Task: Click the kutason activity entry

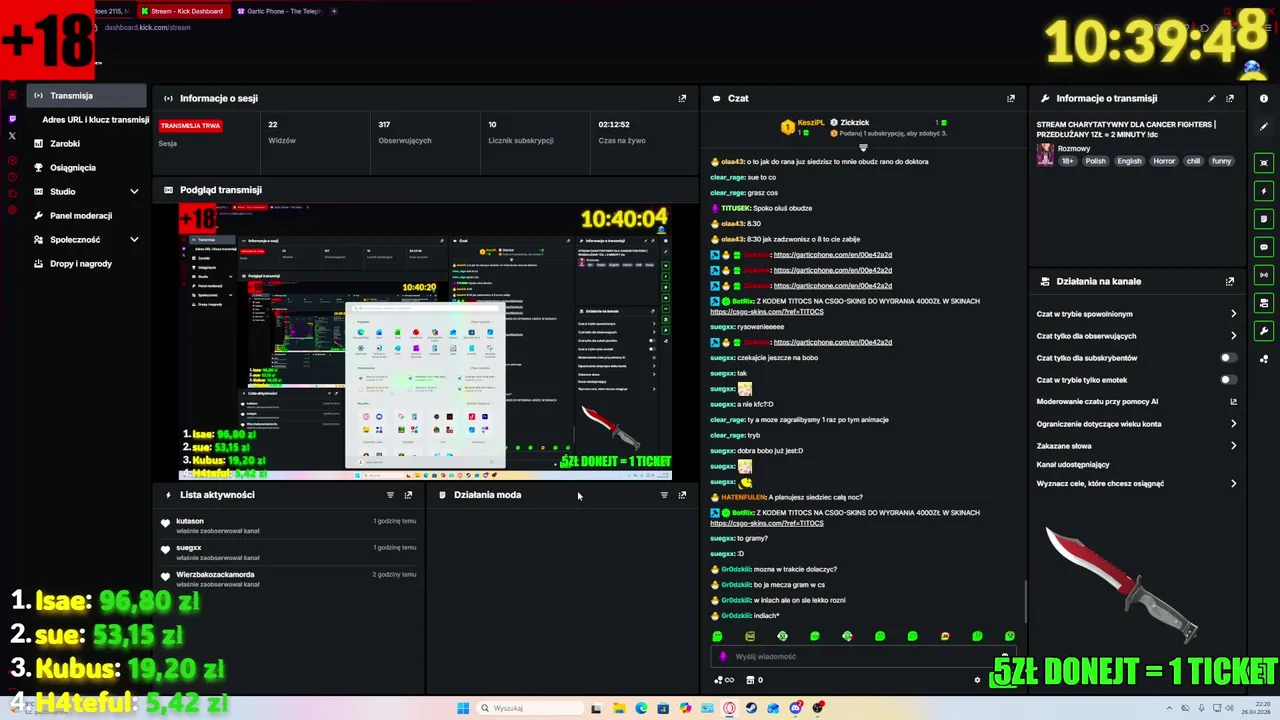Action: pos(288,526)
